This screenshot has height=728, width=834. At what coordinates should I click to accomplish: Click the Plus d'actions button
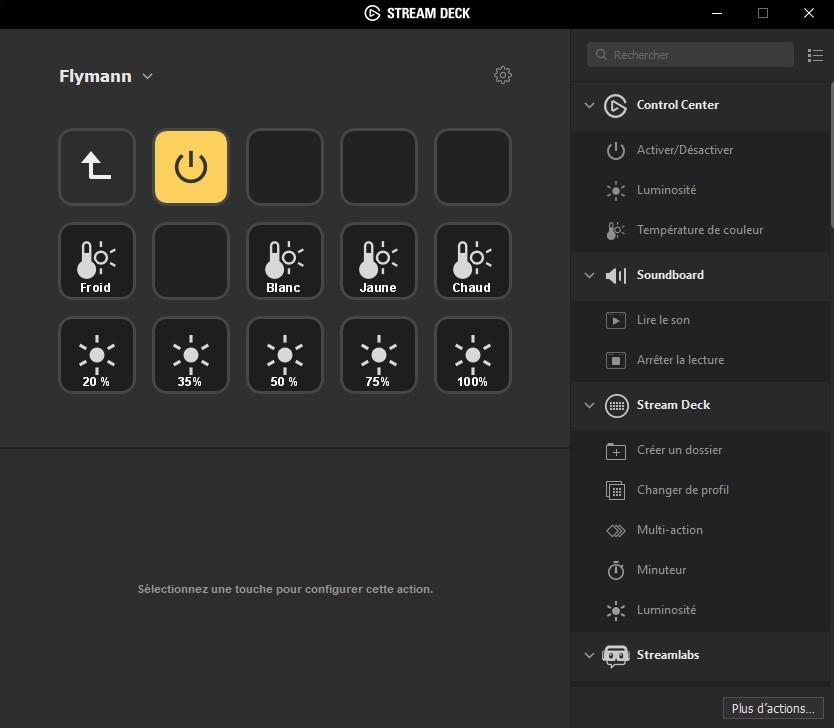click(x=773, y=708)
